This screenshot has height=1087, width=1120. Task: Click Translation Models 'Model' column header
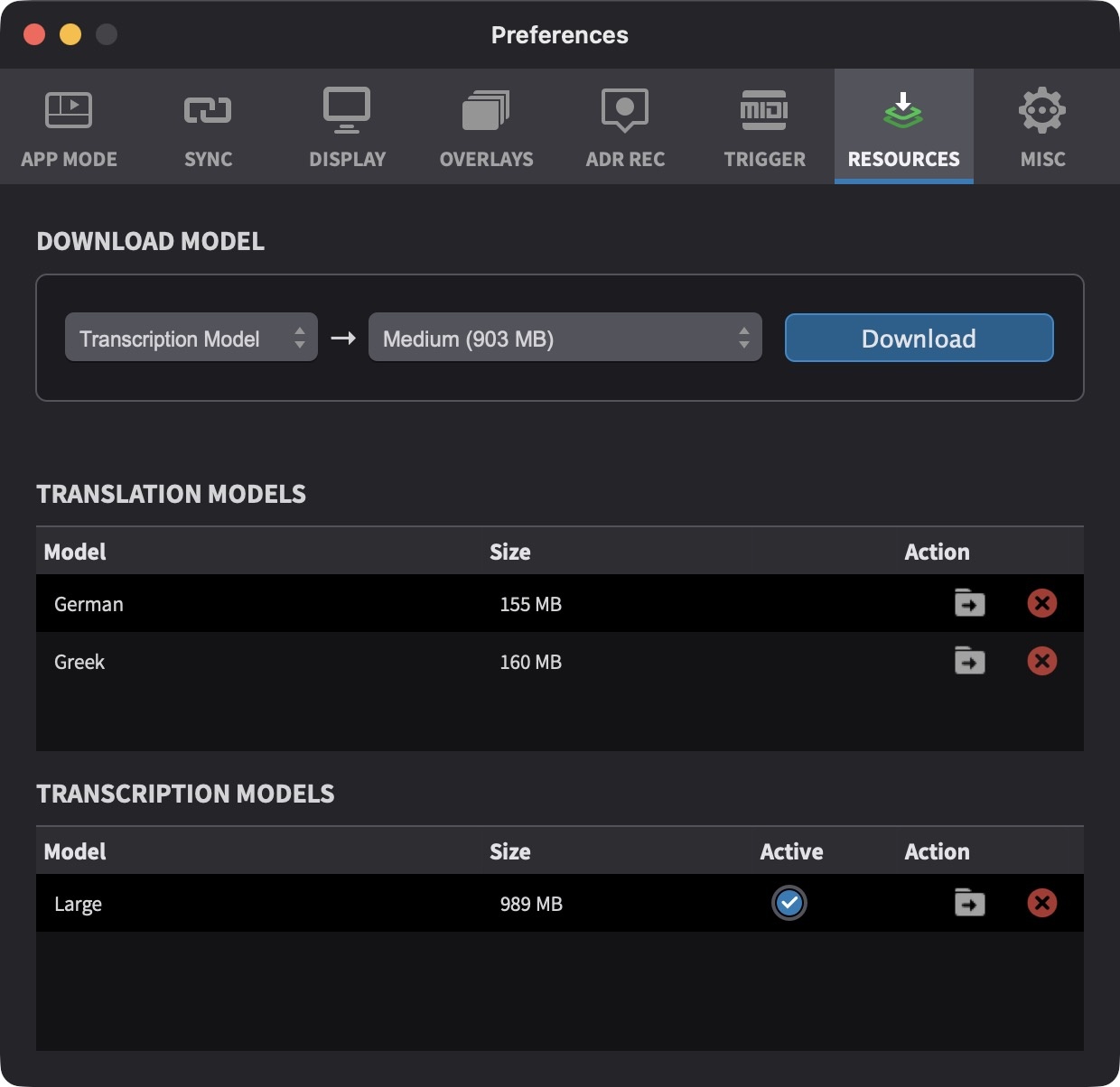pos(75,552)
